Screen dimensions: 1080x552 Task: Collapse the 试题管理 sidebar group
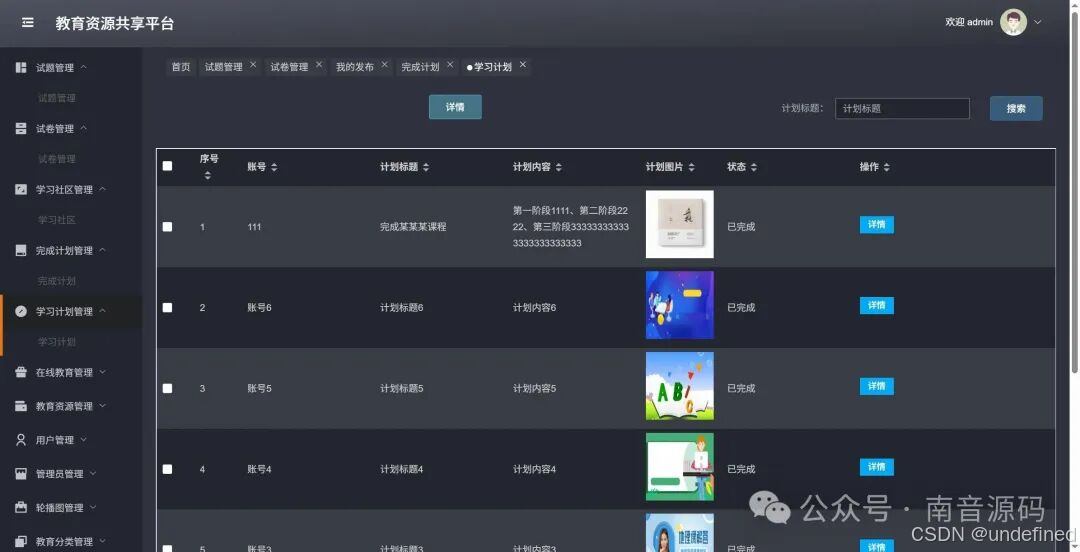click(83, 67)
